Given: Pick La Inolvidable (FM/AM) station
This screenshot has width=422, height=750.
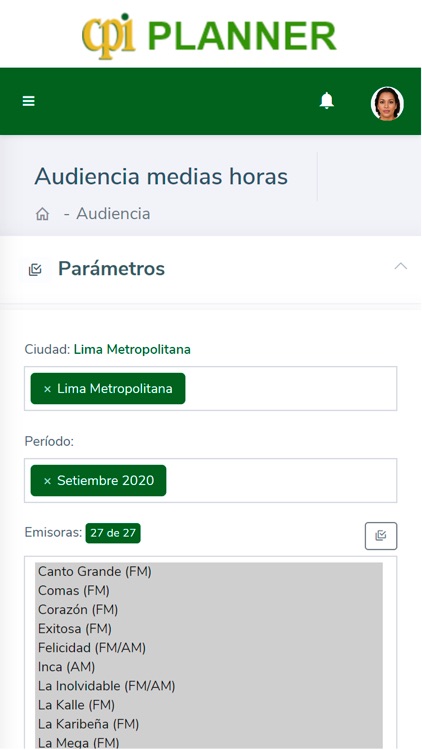Looking at the screenshot, I should [x=209, y=686].
